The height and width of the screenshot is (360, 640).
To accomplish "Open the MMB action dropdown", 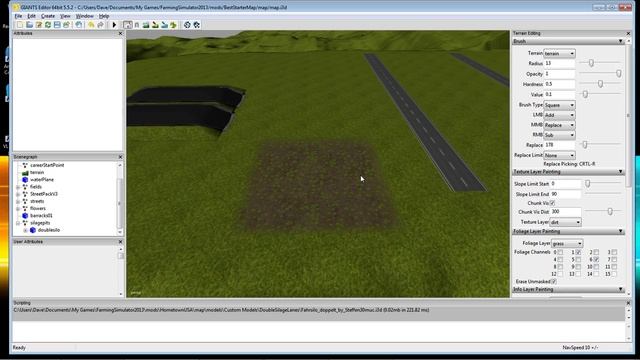I will pos(559,125).
